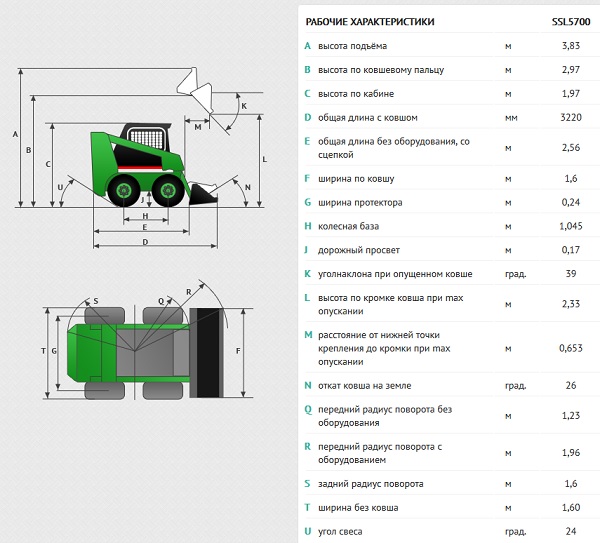Image resolution: width=600 pixels, height=543 pixels.
Task: Click the value 3,83 for lift height
Action: click(x=571, y=46)
